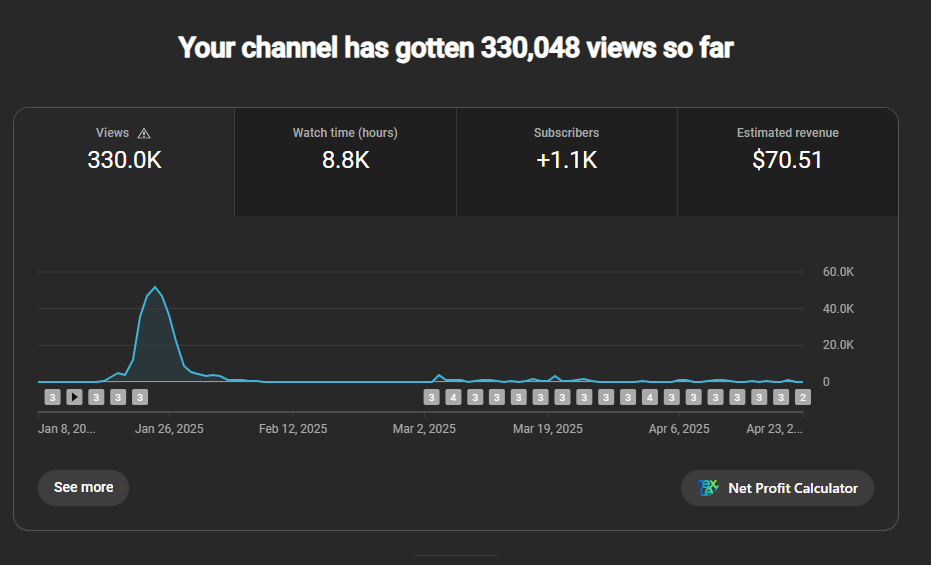Open the Net Profit Calculator button
The width and height of the screenshot is (931, 565).
click(x=777, y=488)
